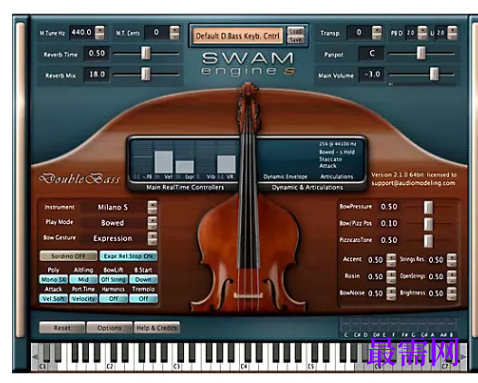Image resolution: width=478 pixels, height=383 pixels.
Task: Adjust the PB U stepper
Action: coord(452,32)
